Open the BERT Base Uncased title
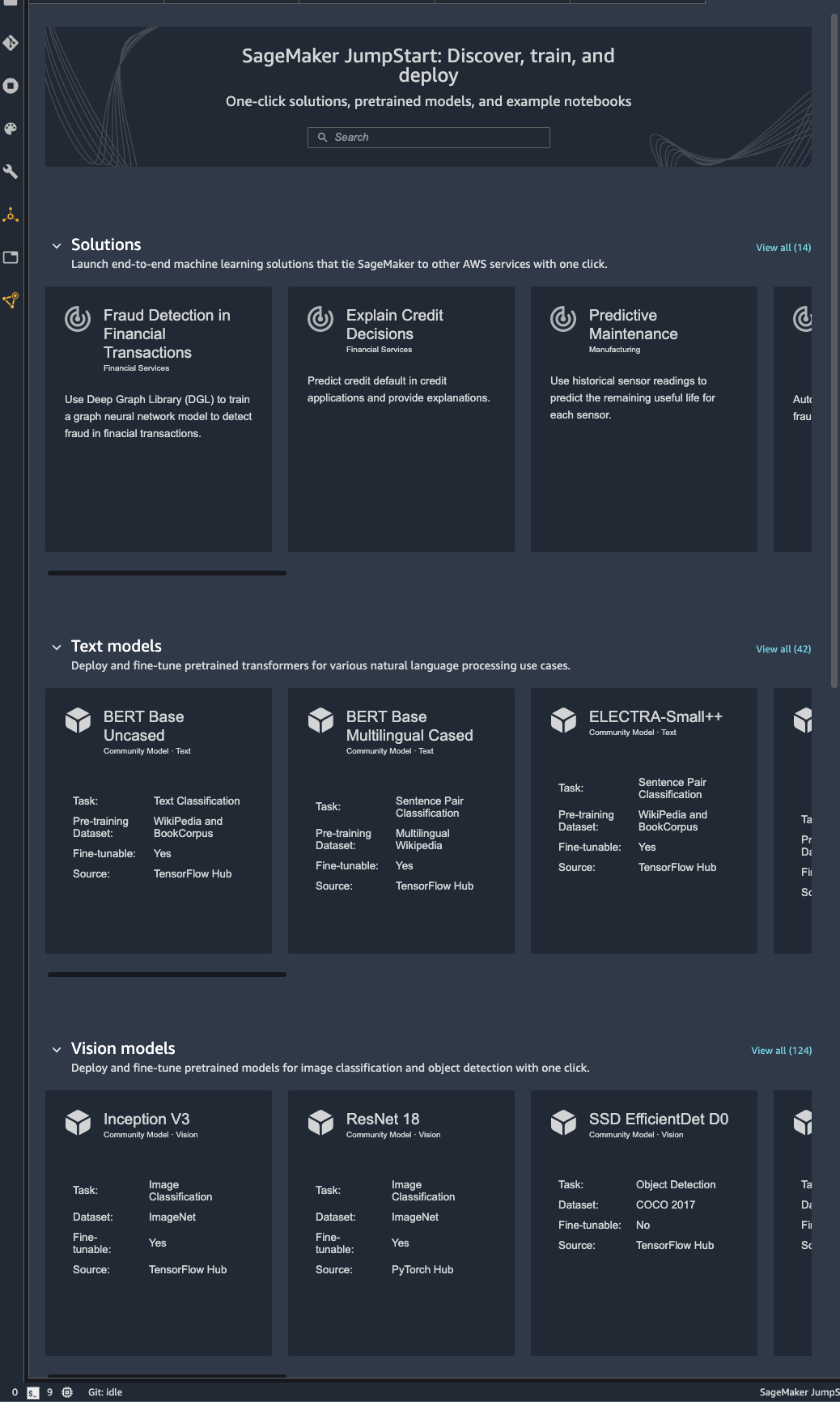 [143, 726]
